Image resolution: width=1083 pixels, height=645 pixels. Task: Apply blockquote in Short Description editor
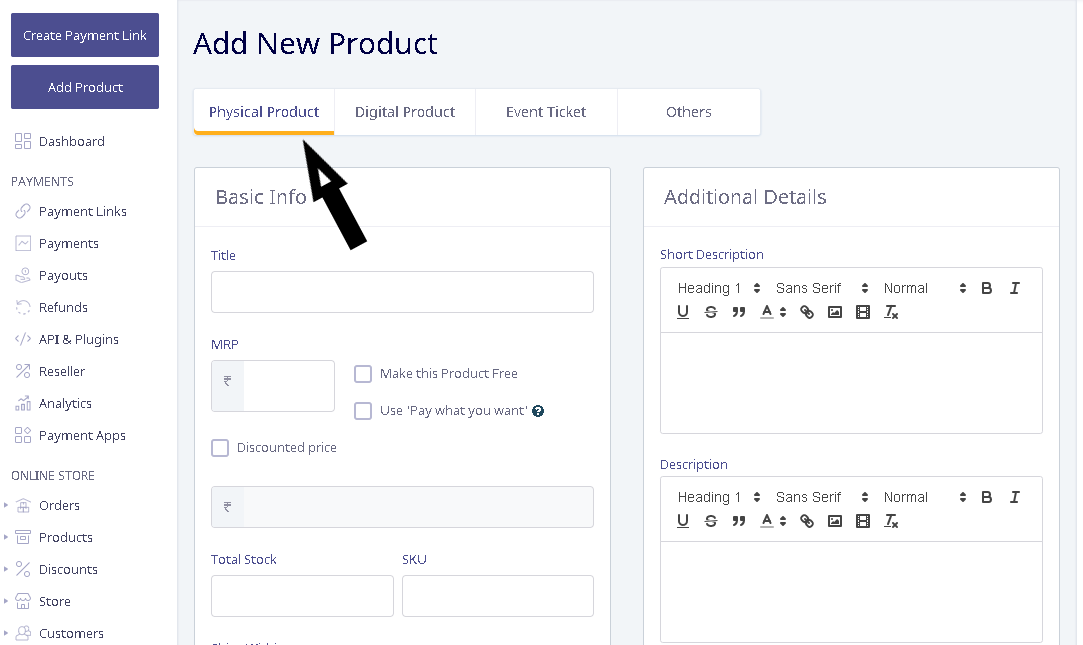(738, 312)
